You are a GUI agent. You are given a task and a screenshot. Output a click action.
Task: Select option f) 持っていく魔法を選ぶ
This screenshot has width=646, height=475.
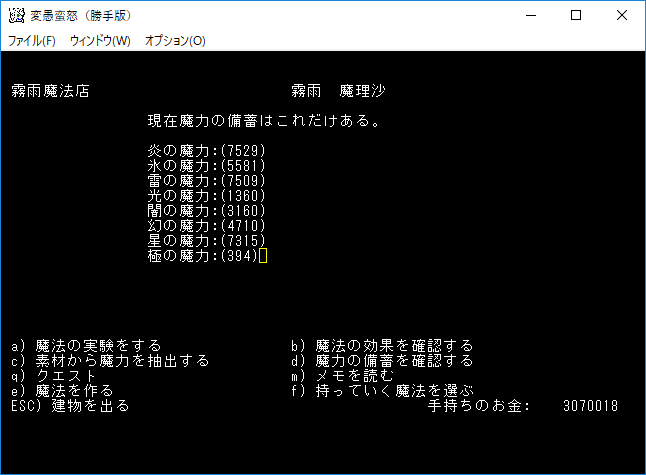pos(382,391)
